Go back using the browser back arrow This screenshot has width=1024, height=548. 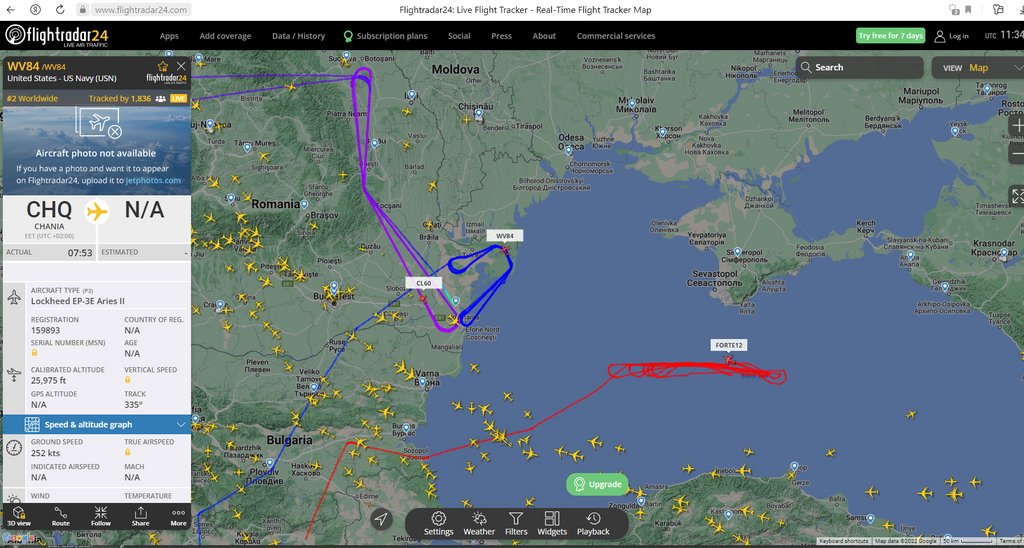[10, 10]
